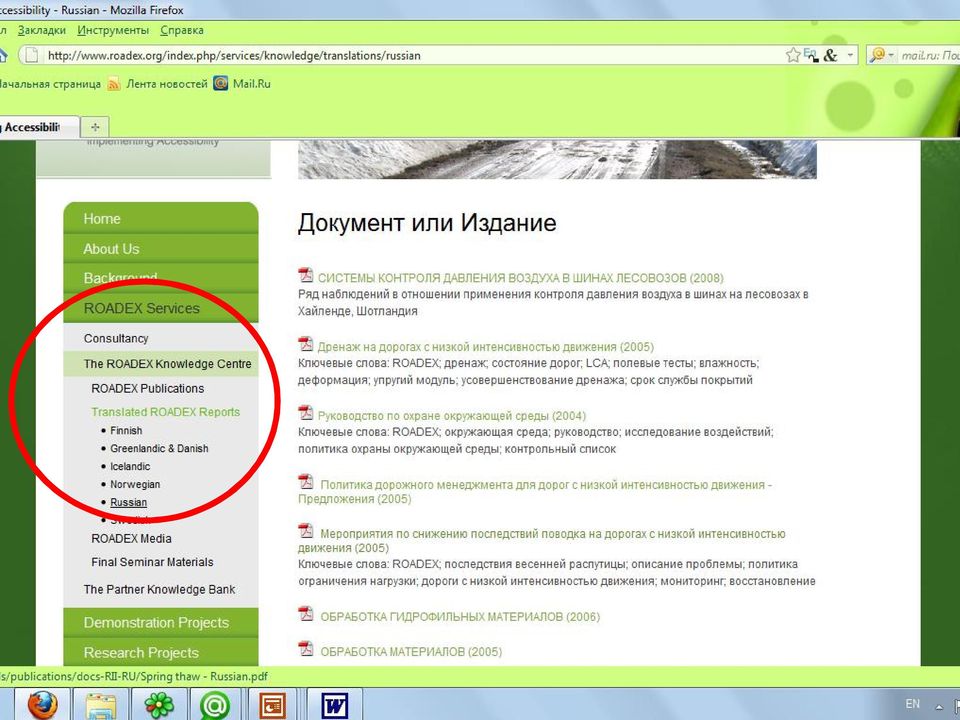Click the page icon left of the URL
Image resolution: width=960 pixels, height=720 pixels.
click(31, 55)
